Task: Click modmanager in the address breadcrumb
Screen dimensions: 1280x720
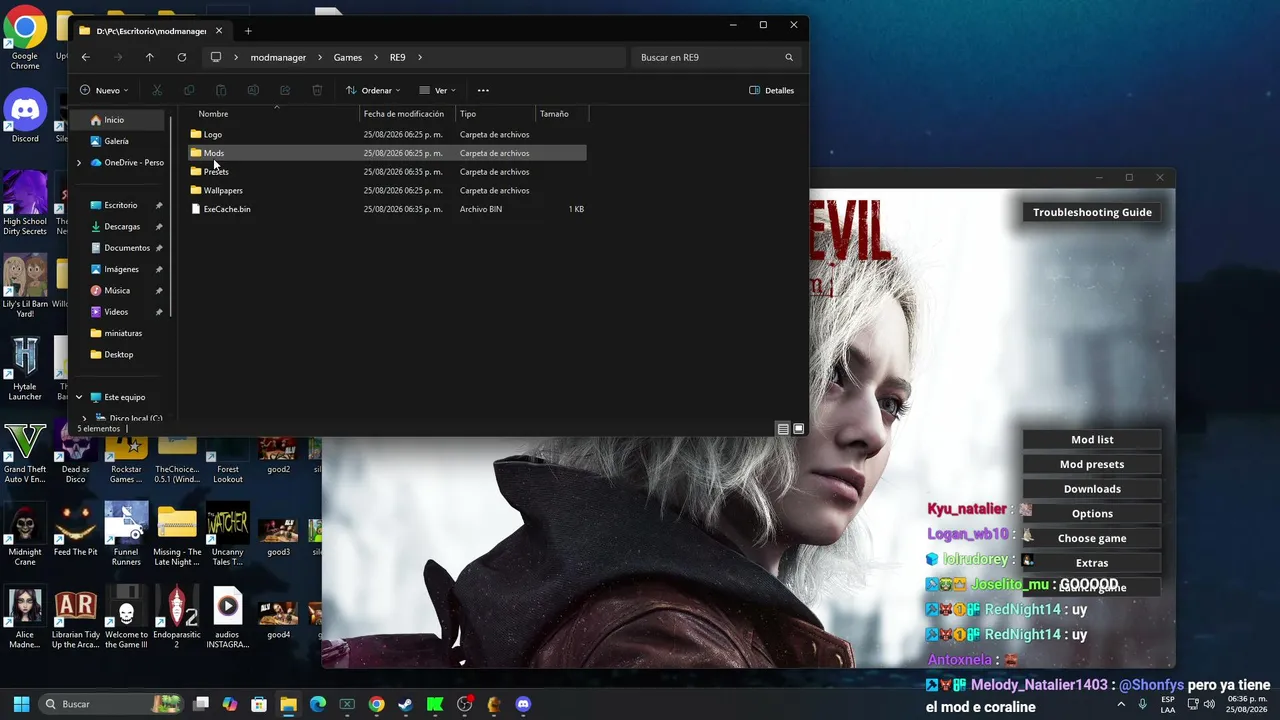Action: click(x=278, y=57)
